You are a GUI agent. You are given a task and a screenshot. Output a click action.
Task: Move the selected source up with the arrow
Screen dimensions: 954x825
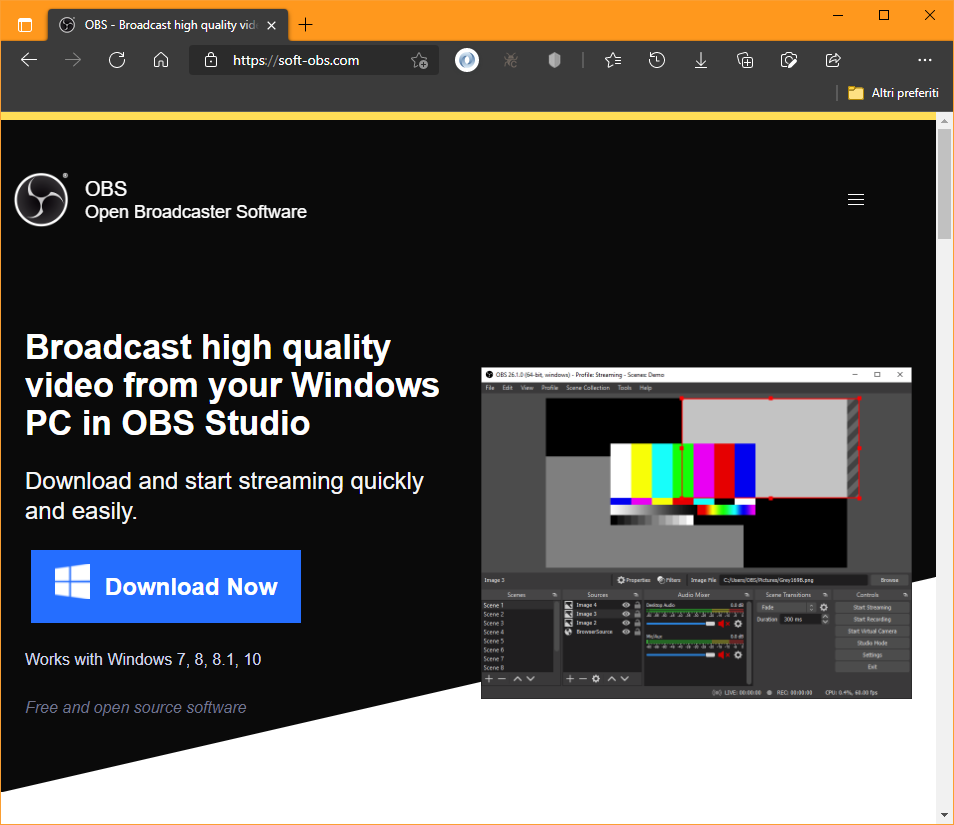[x=611, y=678]
